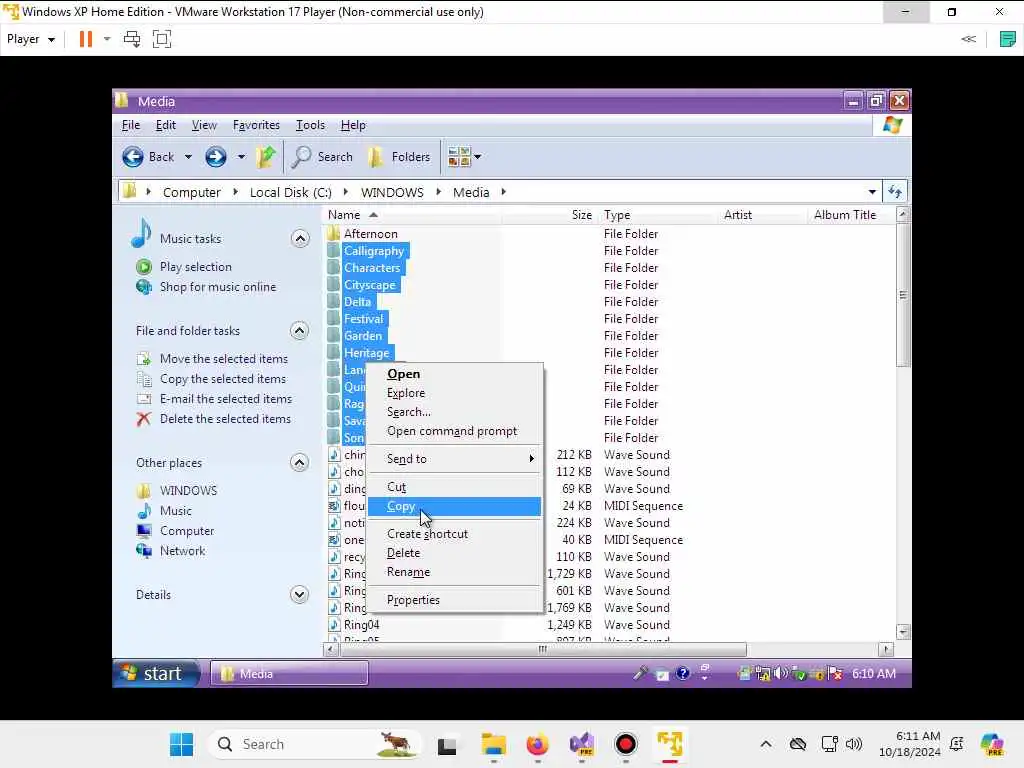Expand the Details panel
Viewport: 1024px width, 768px height.
299,595
